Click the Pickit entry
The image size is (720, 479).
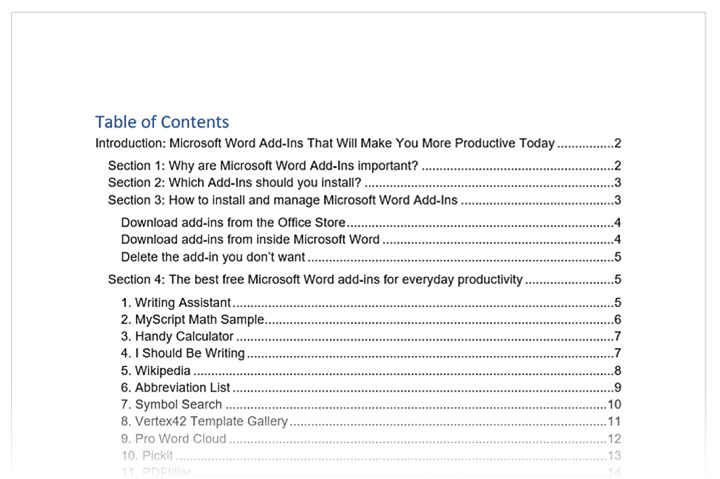pos(147,455)
